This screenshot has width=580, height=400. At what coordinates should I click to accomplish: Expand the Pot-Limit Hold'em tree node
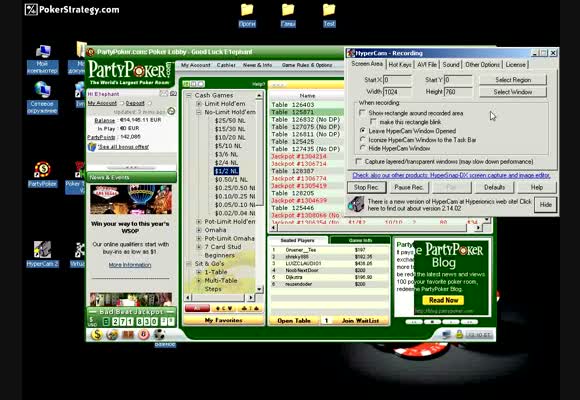[x=199, y=222]
